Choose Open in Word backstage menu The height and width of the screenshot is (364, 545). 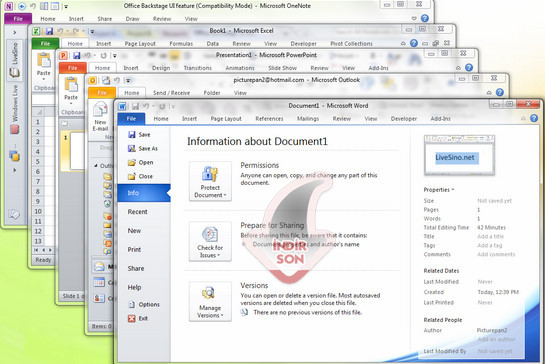(140, 162)
